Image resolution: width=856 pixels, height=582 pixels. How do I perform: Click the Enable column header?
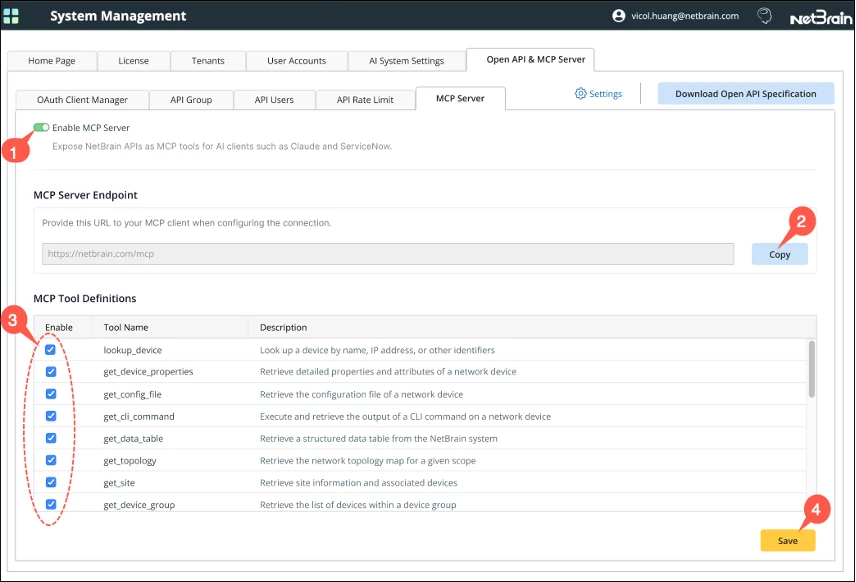pos(59,327)
